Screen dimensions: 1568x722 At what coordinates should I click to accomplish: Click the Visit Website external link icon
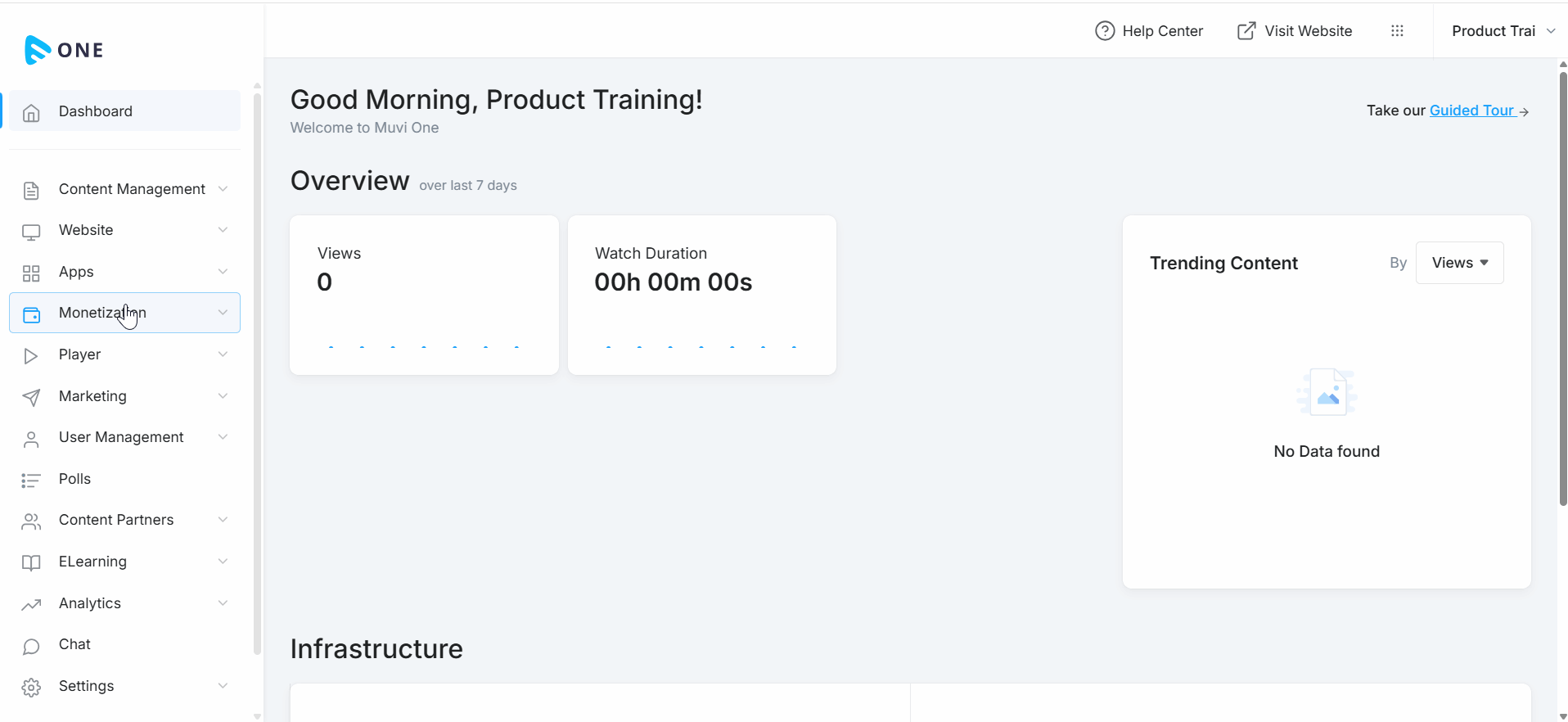pos(1246,31)
